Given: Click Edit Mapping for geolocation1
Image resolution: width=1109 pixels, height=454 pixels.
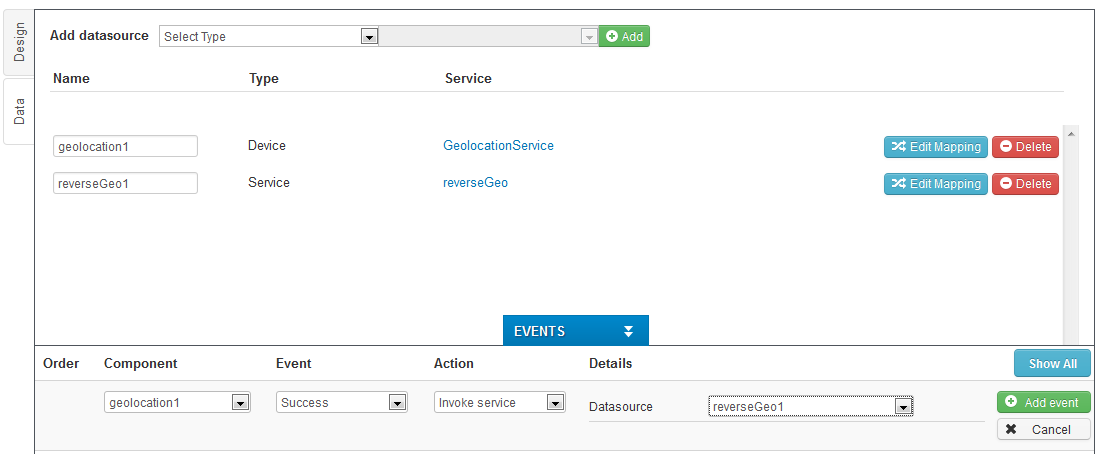Looking at the screenshot, I should coord(935,147).
